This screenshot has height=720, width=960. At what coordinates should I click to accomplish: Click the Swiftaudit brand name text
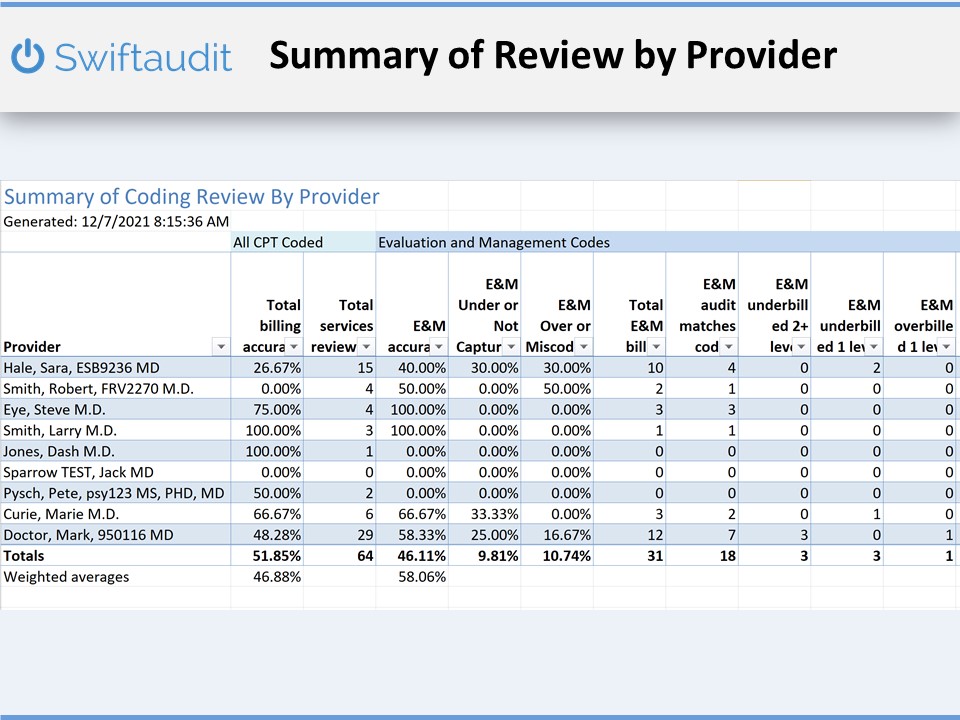[143, 57]
